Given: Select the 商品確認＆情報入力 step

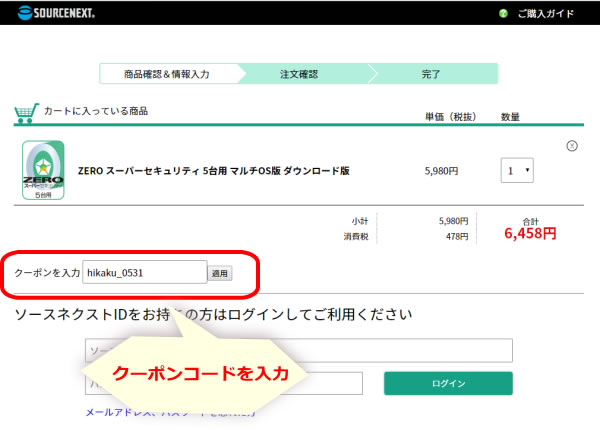Looking at the screenshot, I should 167,74.
